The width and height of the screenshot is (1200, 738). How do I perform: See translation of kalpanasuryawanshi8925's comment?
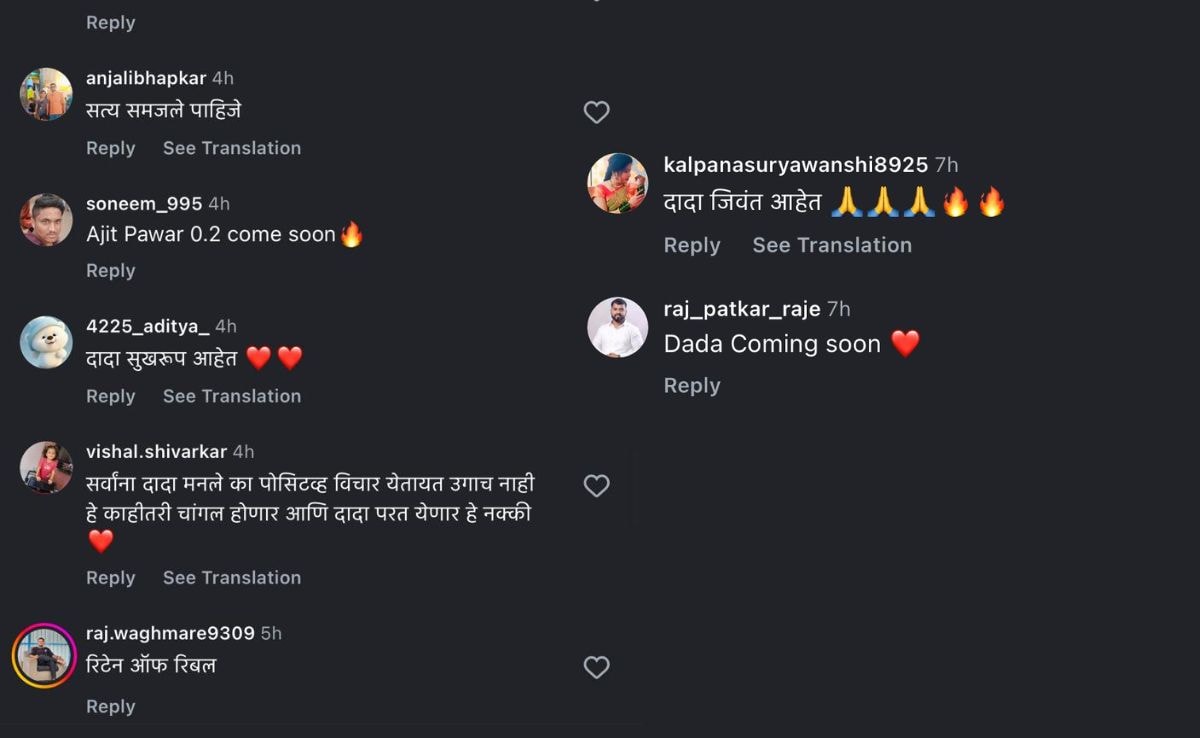[832, 245]
